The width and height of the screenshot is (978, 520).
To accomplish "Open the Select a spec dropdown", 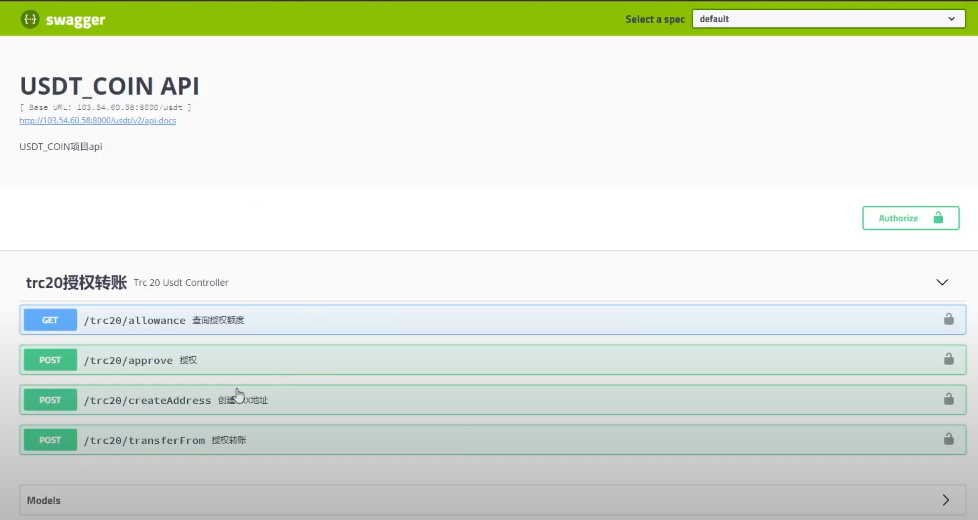I will point(828,19).
